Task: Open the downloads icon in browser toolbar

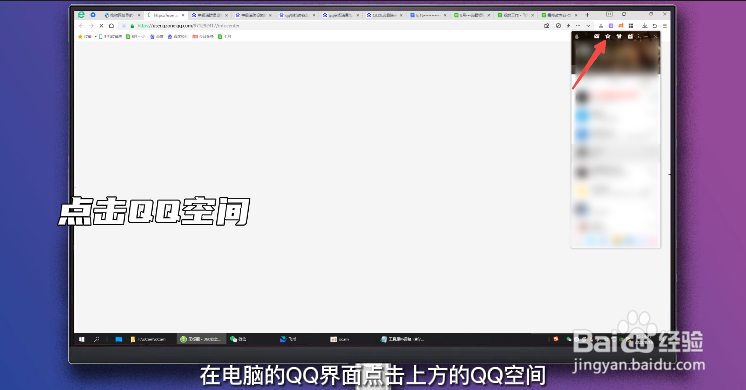Action: [645, 26]
